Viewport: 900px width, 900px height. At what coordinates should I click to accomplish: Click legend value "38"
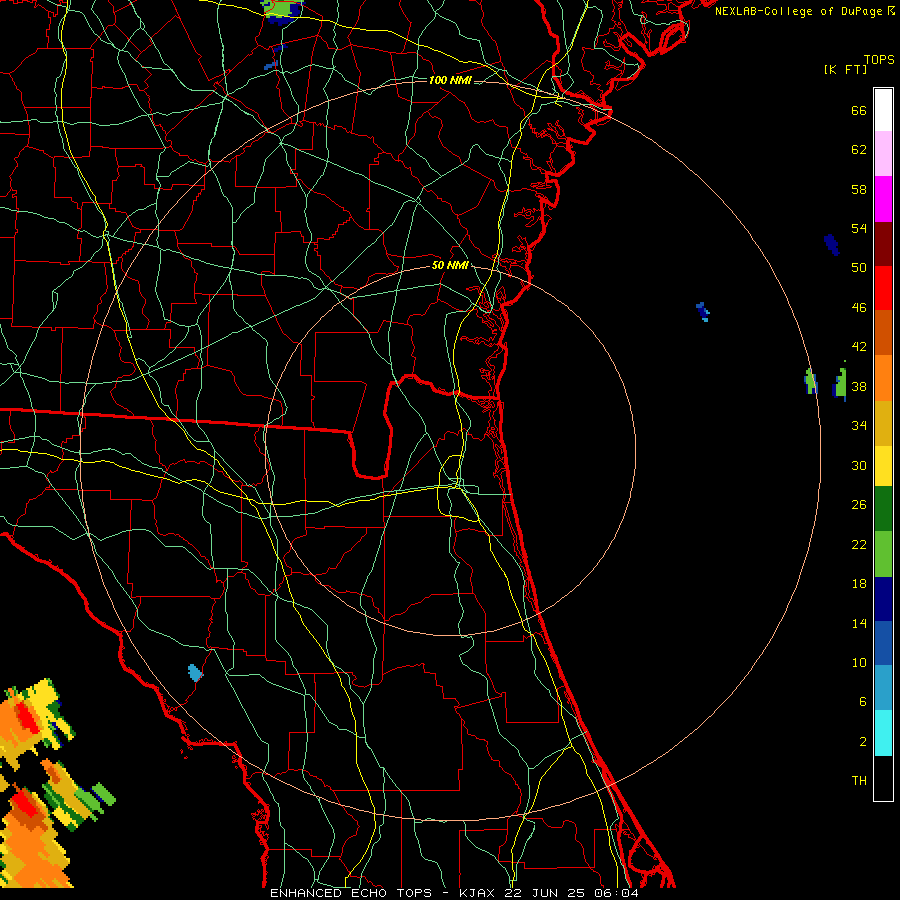point(859,387)
